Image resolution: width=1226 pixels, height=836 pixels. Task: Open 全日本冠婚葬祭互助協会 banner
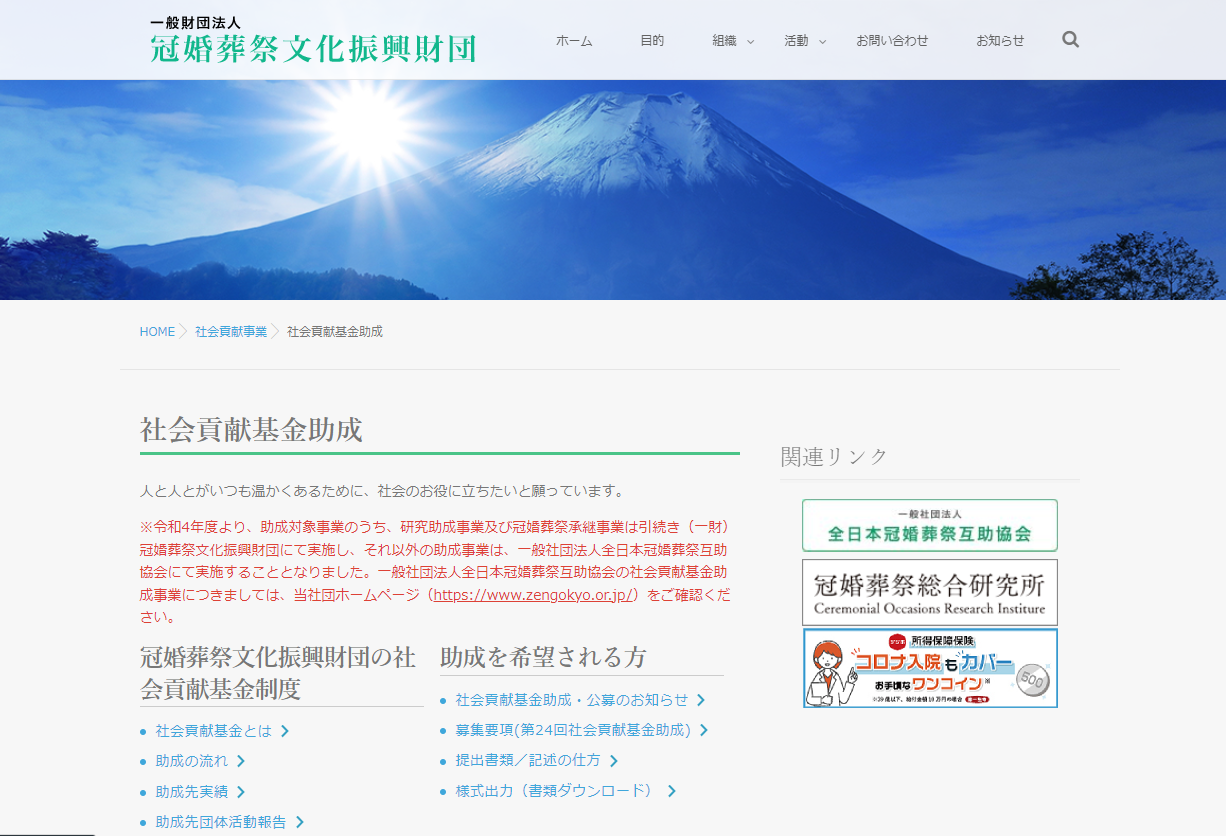point(929,525)
